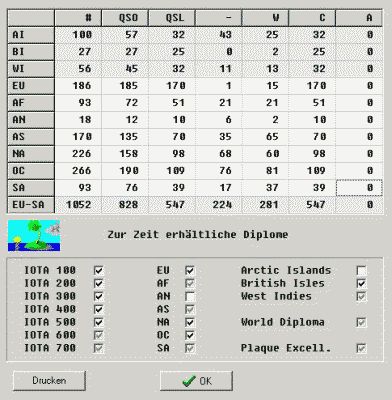
Task: Click the EU-SA totals row header
Action: 31,205
